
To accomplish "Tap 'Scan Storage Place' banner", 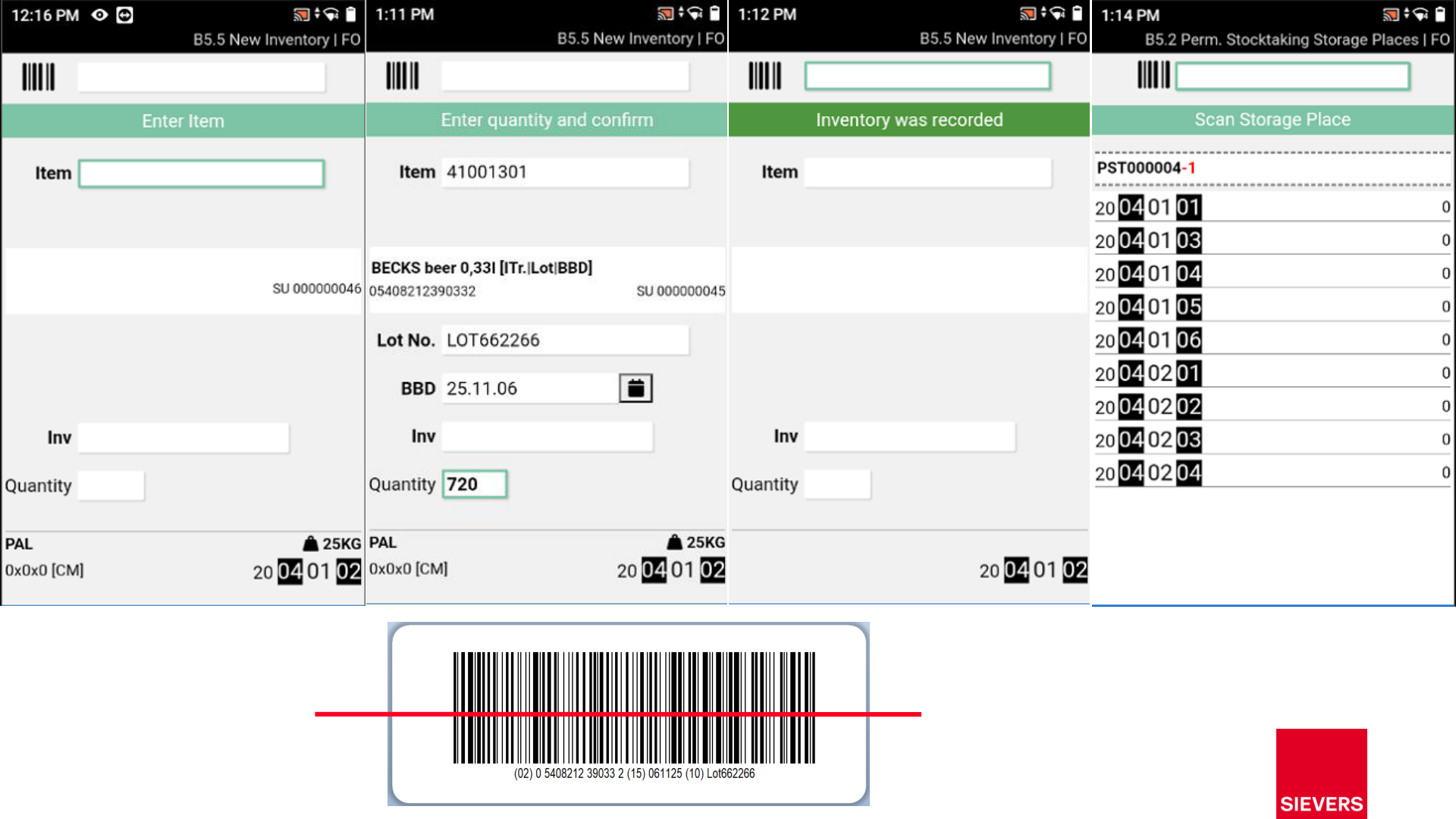I will click(x=1272, y=120).
